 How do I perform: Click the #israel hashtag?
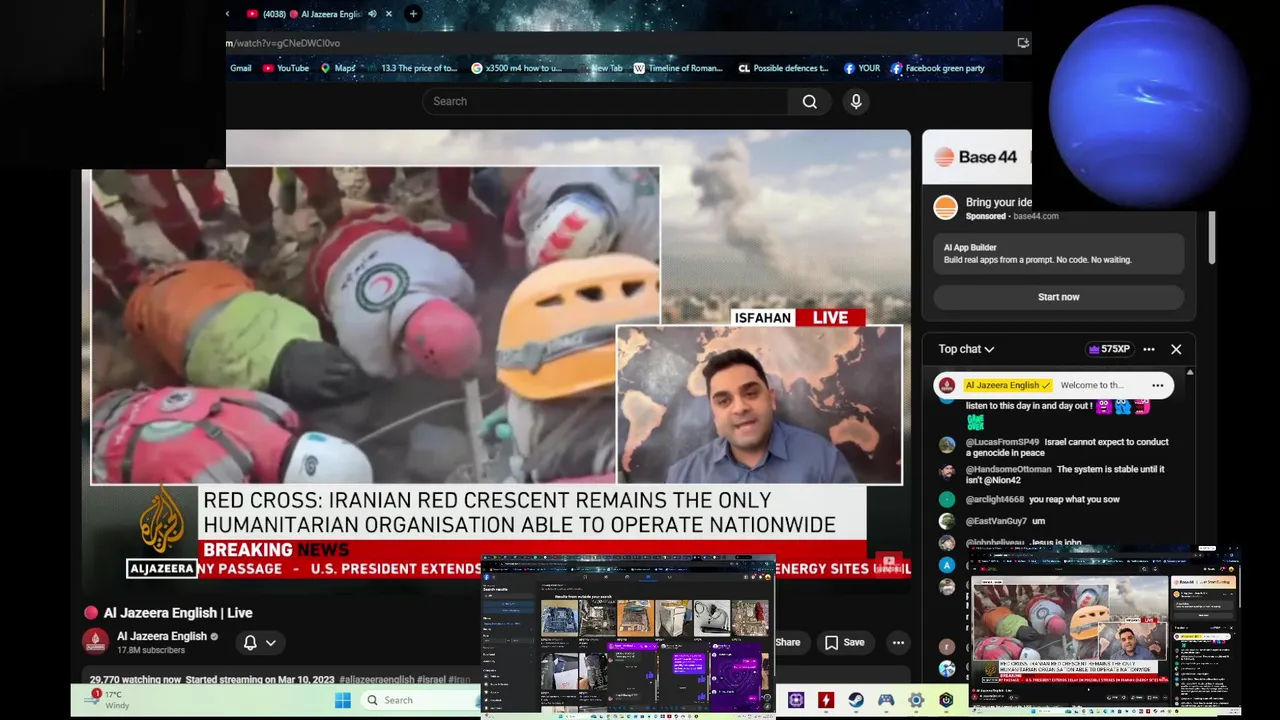tap(429, 680)
